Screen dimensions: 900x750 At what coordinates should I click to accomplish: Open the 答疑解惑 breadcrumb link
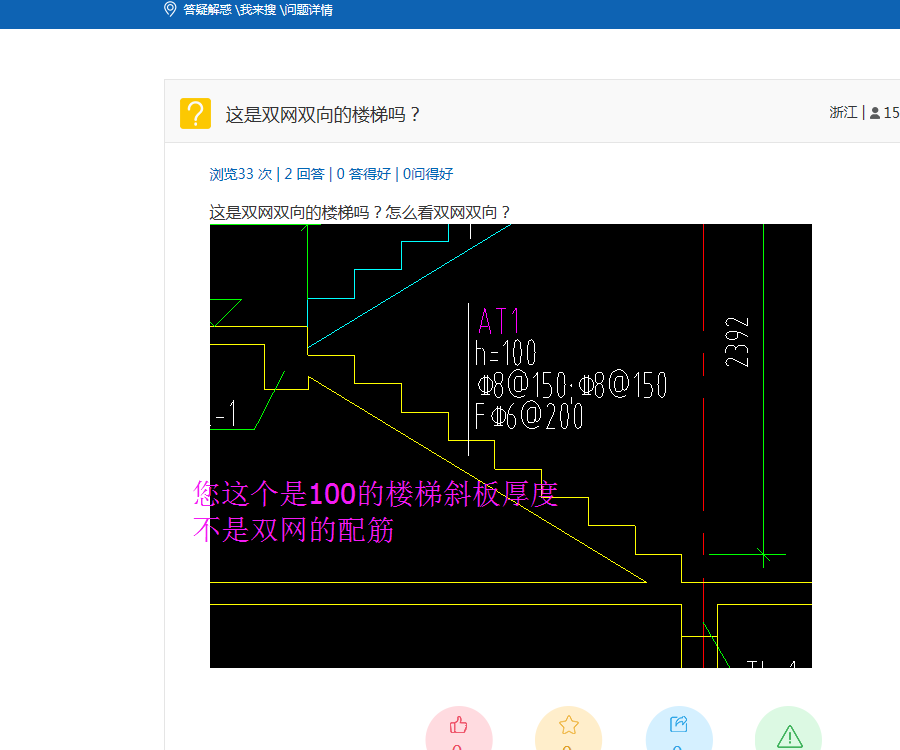pos(207,10)
